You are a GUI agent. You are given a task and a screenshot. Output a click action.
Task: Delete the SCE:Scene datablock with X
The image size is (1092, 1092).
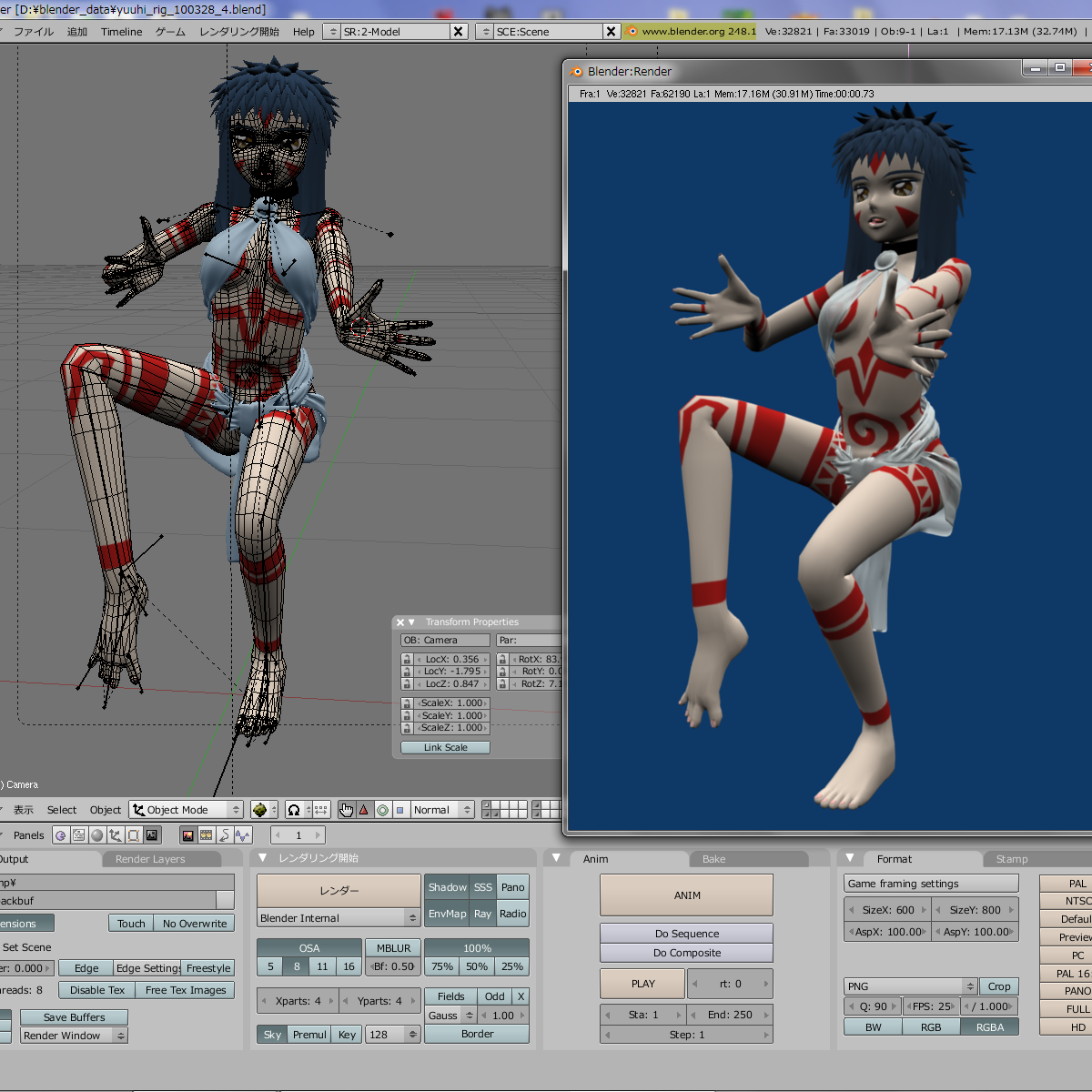pos(612,31)
